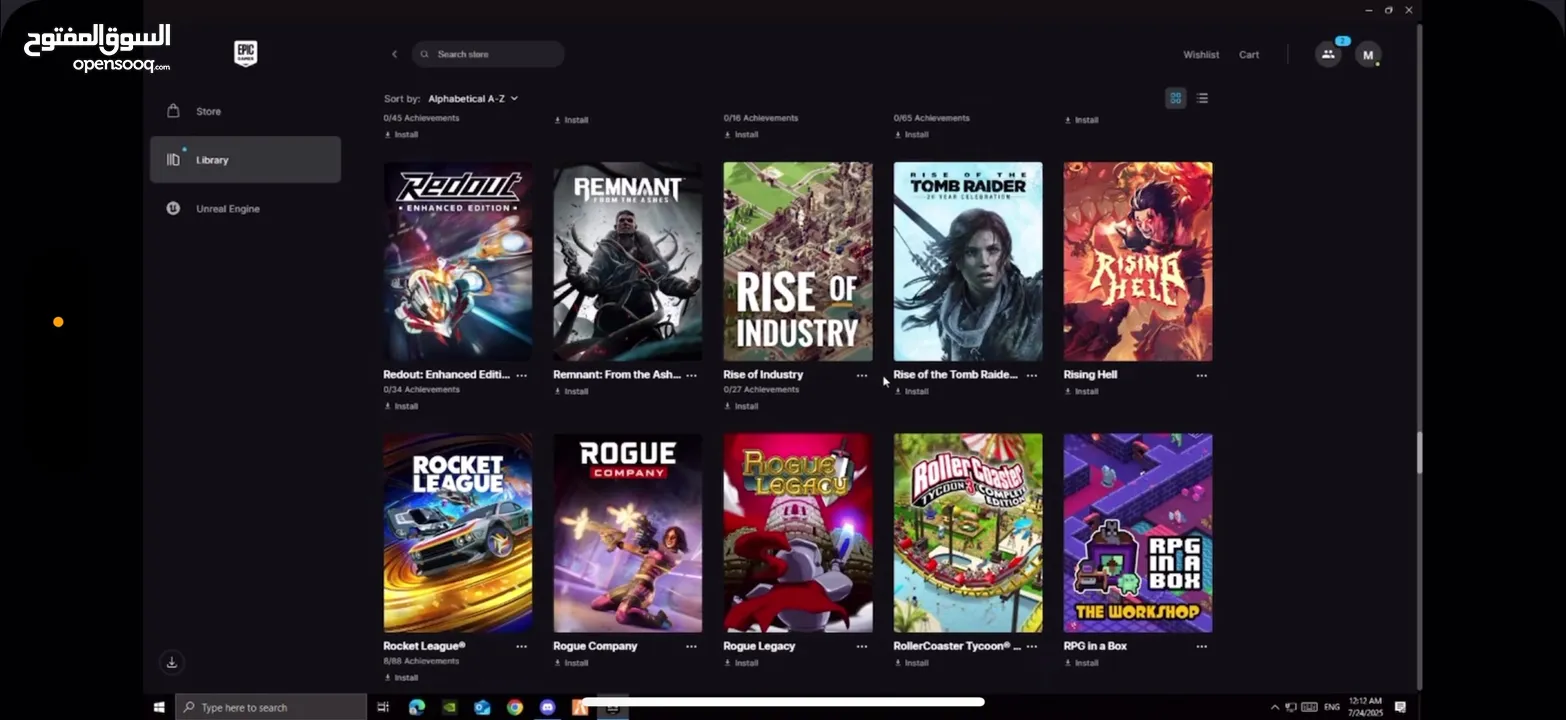This screenshot has width=1566, height=720.
Task: Open more options for Rise of the Tomb Raider
Action: [x=1031, y=375]
